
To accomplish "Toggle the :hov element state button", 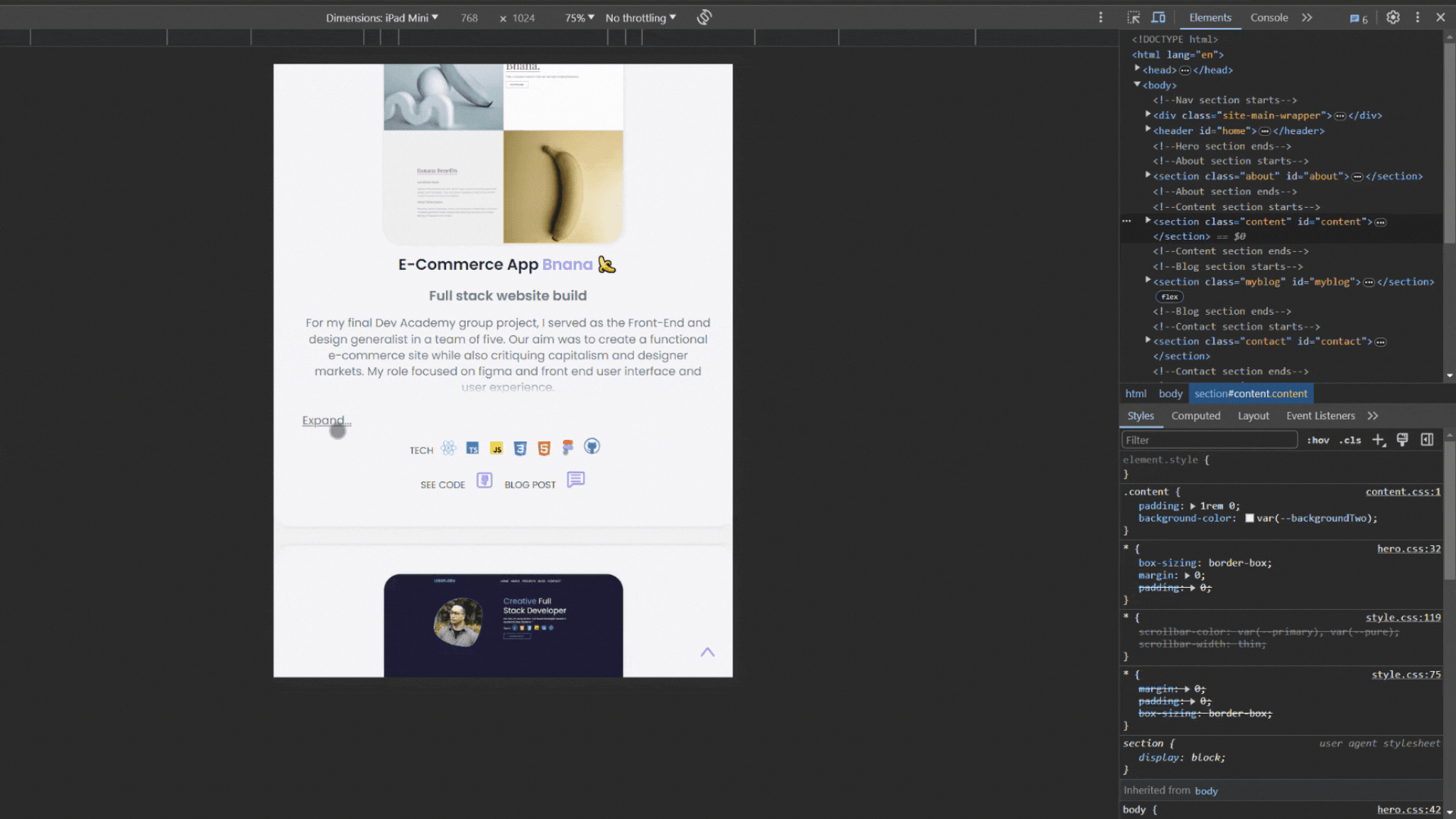I will point(1318,440).
